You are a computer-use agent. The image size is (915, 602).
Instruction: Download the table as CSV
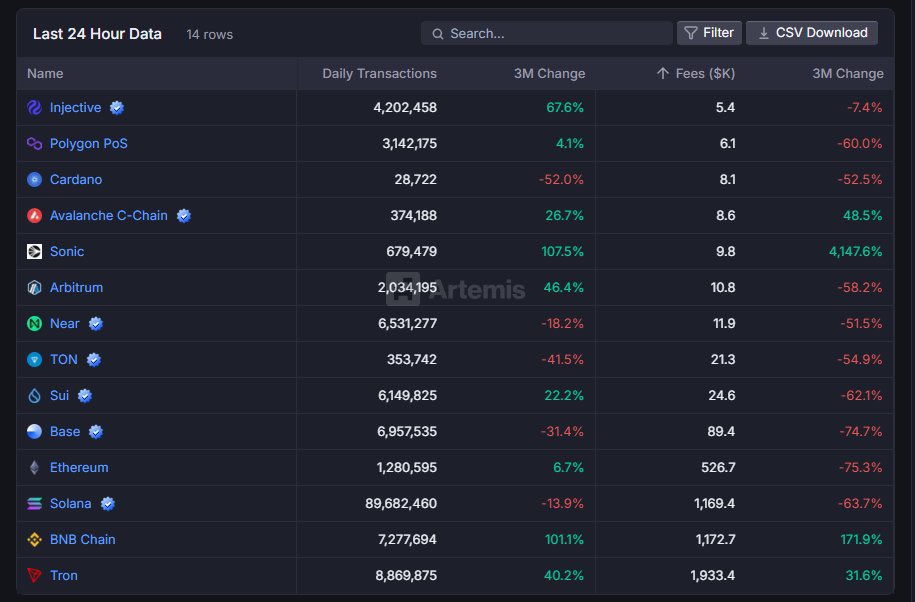pos(812,33)
